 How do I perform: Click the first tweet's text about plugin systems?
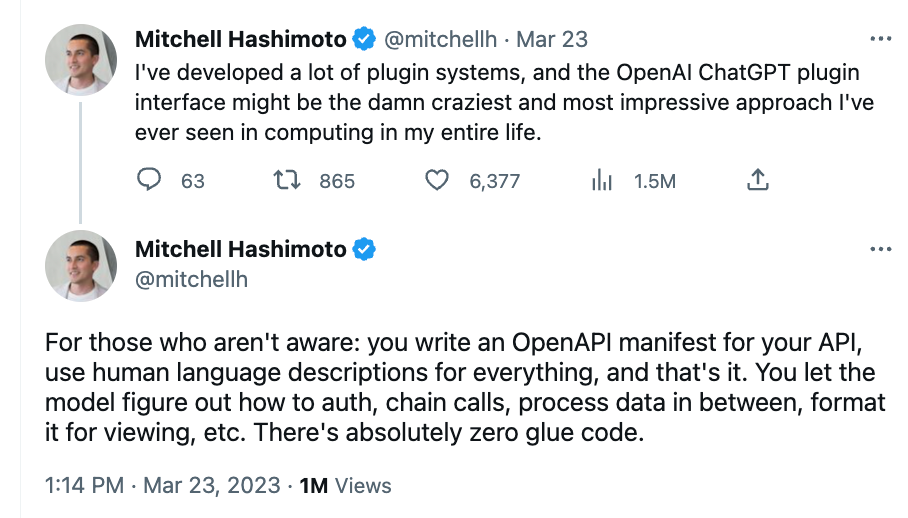pos(504,102)
